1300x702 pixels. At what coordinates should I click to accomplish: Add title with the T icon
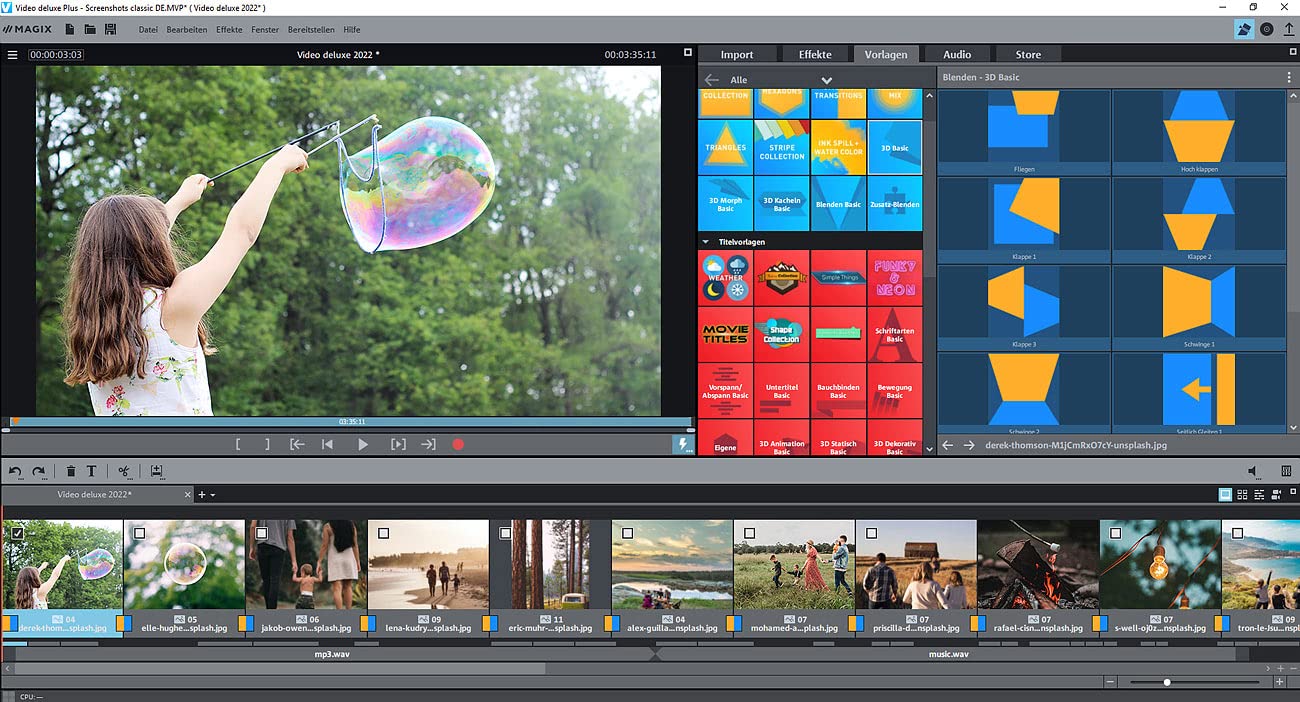pyautogui.click(x=91, y=471)
